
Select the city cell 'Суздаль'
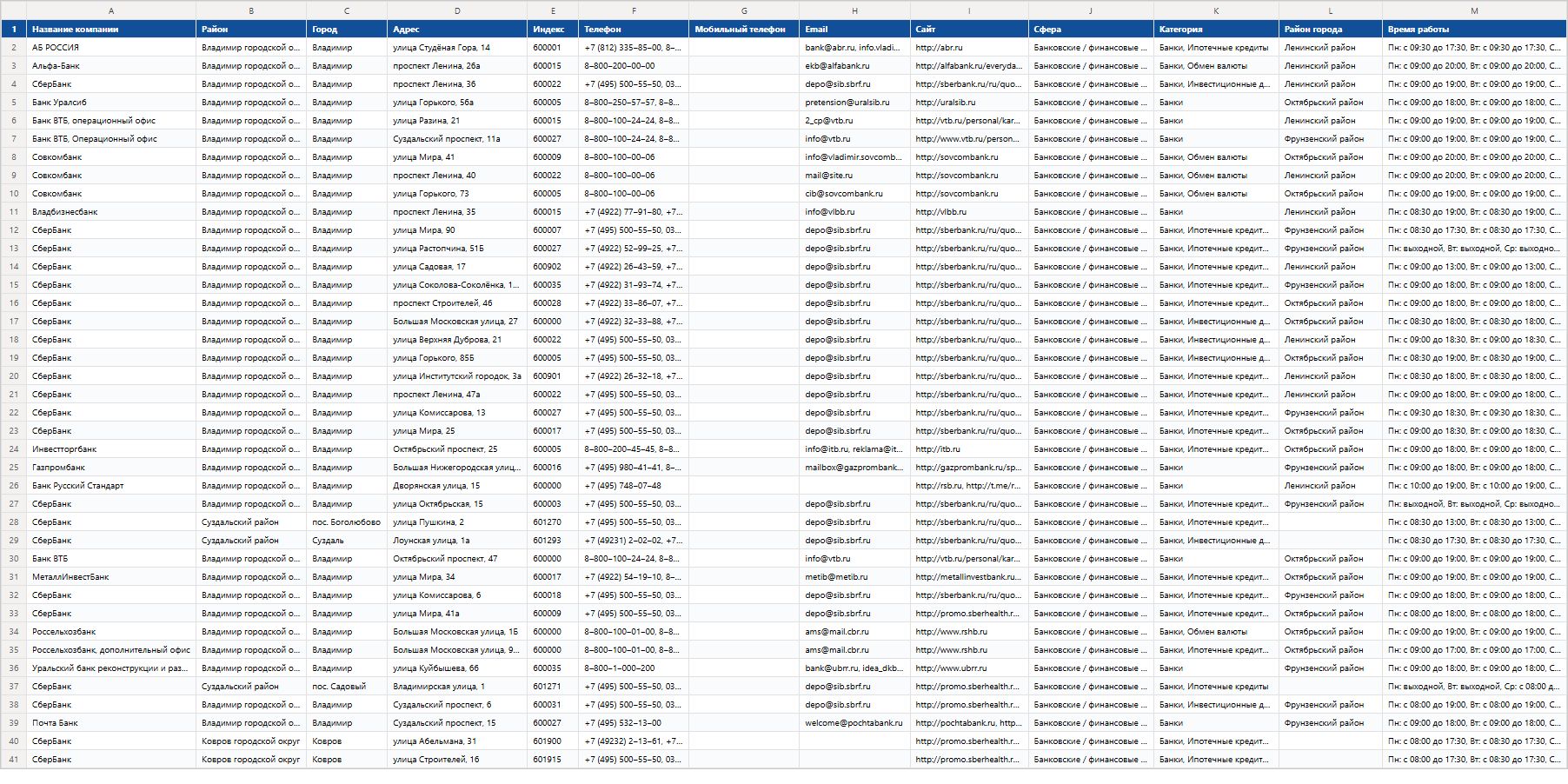(347, 541)
